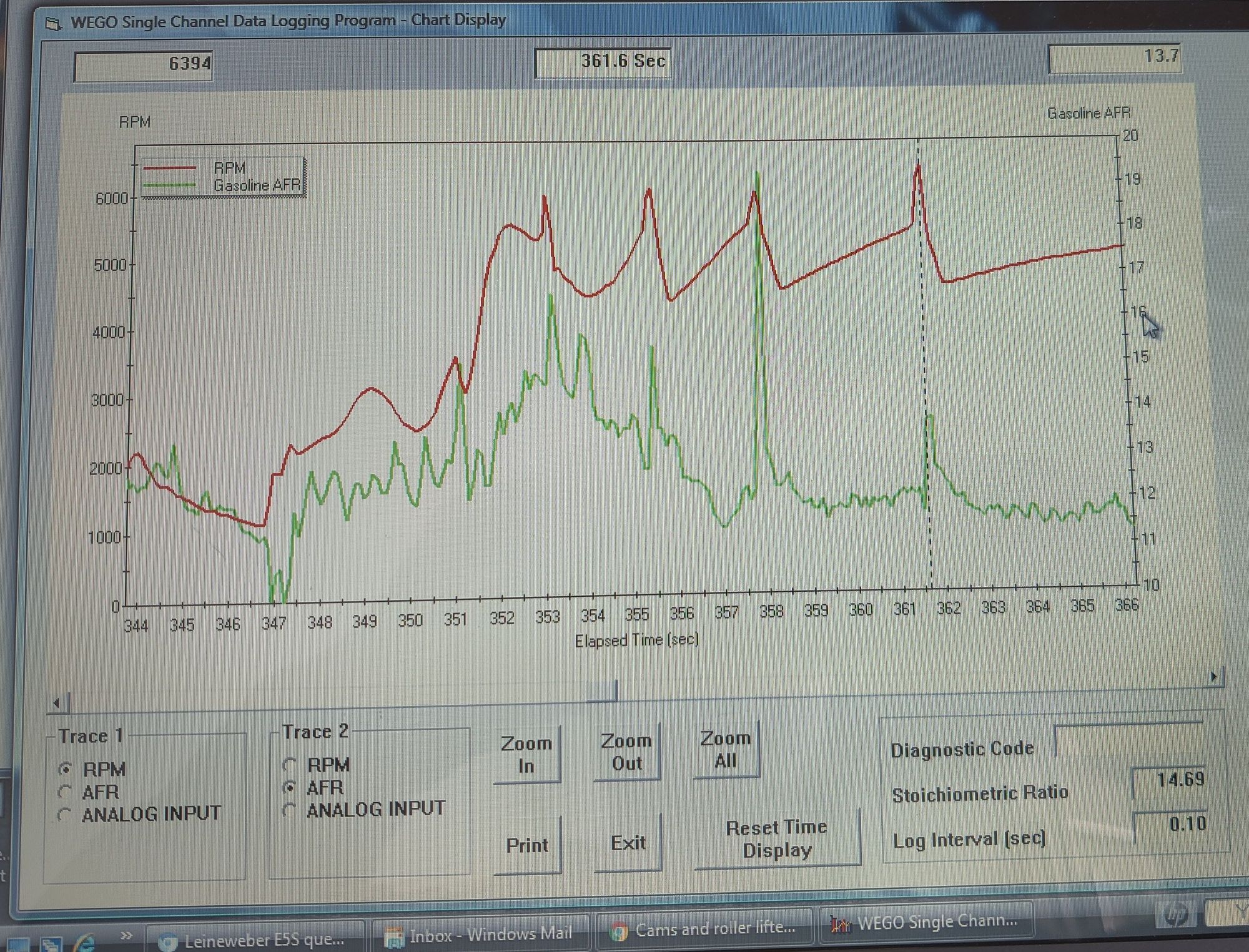Select RPM radio button in Trace 1

tap(65, 769)
